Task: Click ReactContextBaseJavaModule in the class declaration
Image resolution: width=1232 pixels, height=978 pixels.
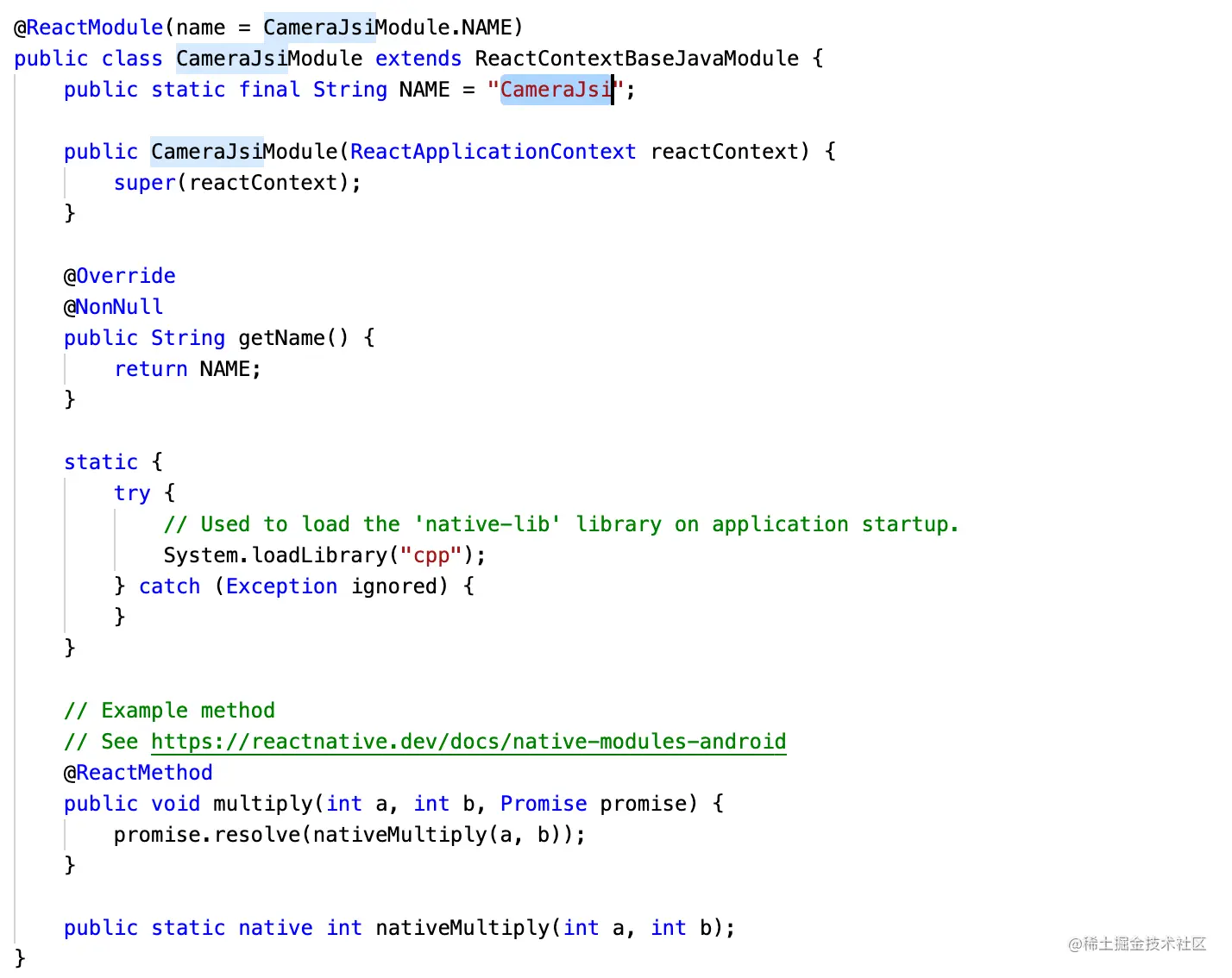Action: (637, 59)
